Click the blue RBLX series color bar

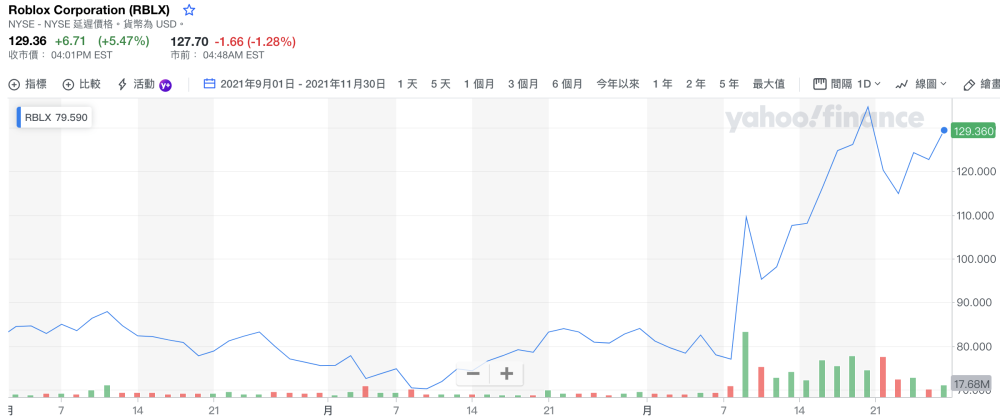19,117
